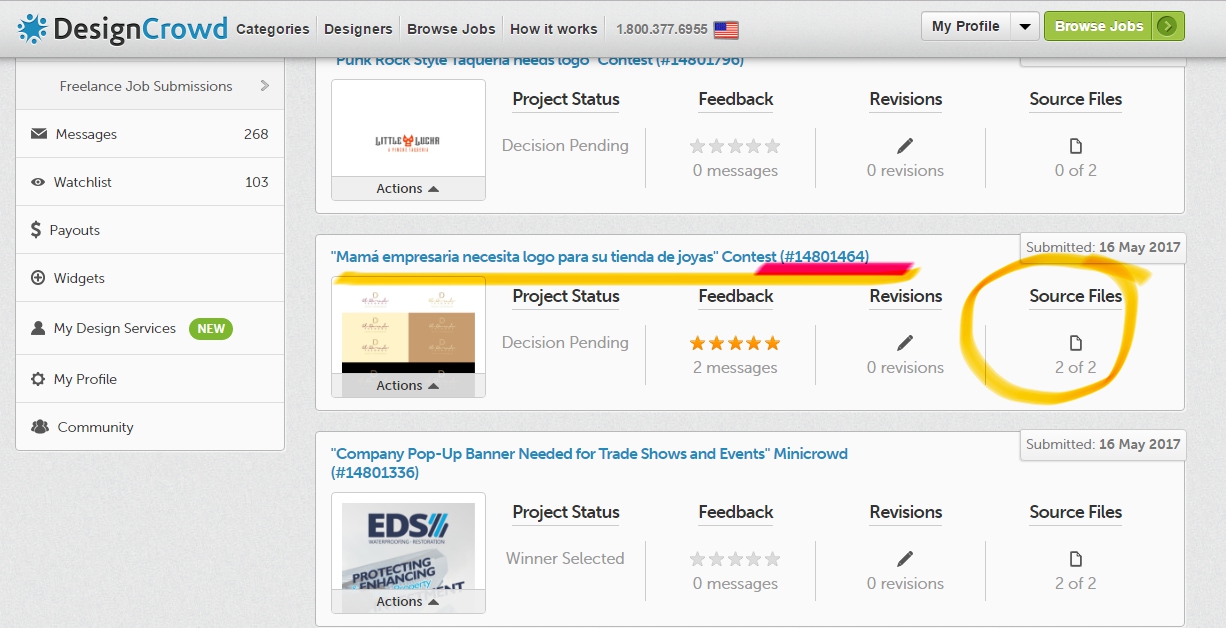Viewport: 1226px width, 628px height.
Task: Click the source file icon in Pop-Up Banner job
Action: (x=1076, y=559)
